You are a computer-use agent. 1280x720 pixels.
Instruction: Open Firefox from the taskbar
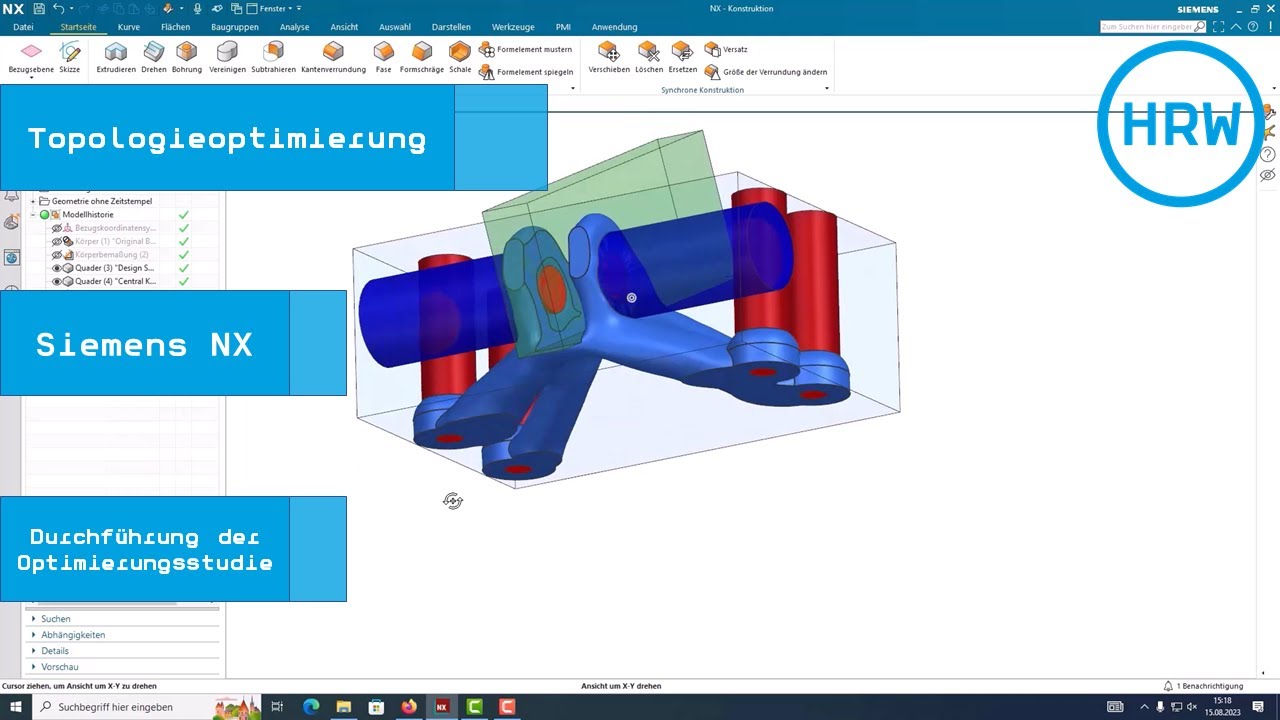pos(408,707)
